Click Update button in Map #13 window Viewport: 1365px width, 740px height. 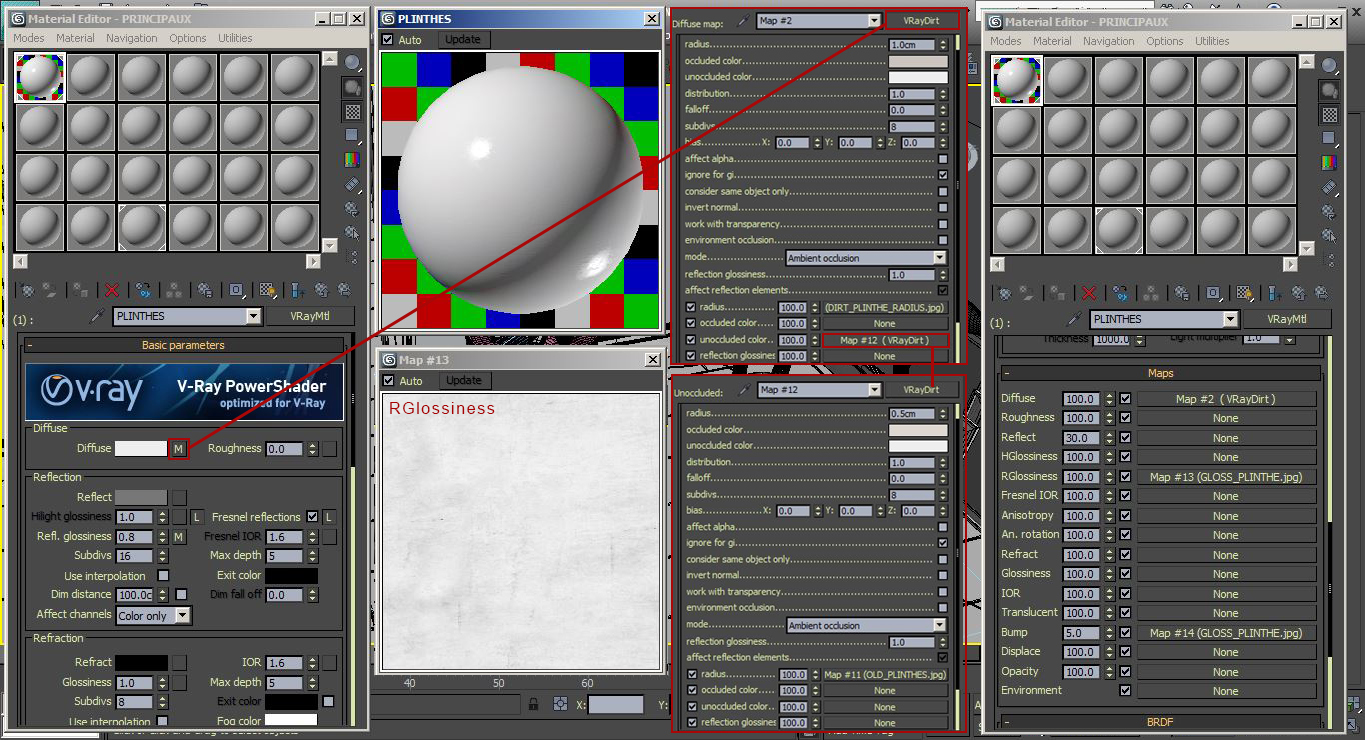tap(463, 380)
